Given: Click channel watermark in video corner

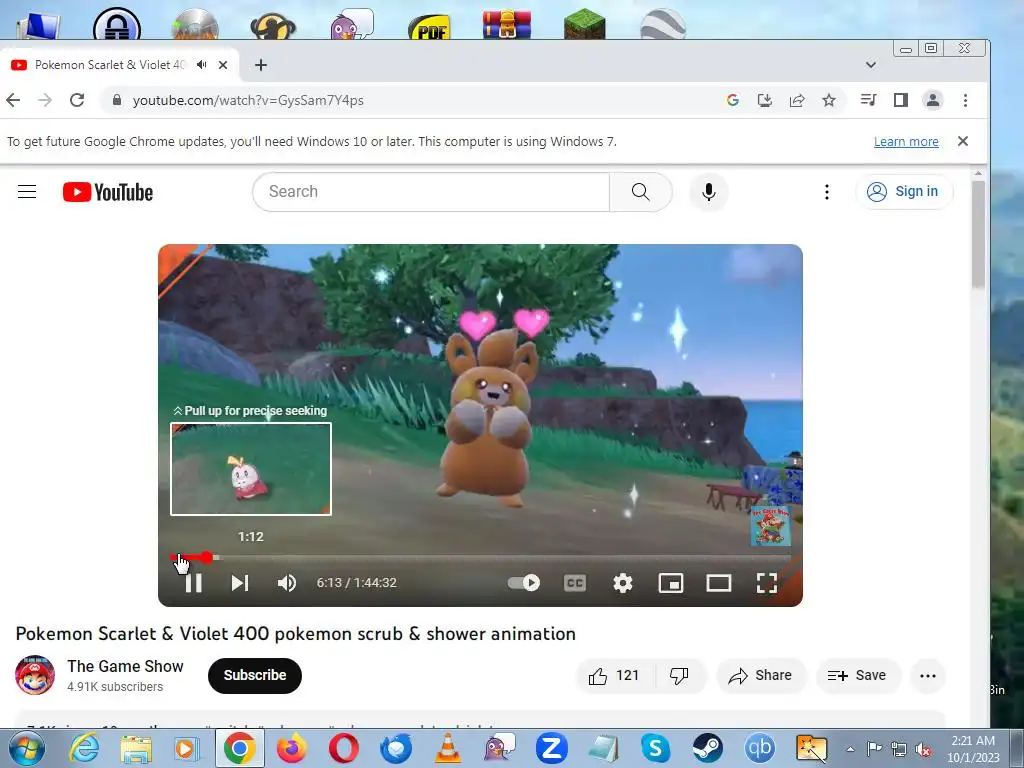Looking at the screenshot, I should 771,526.
